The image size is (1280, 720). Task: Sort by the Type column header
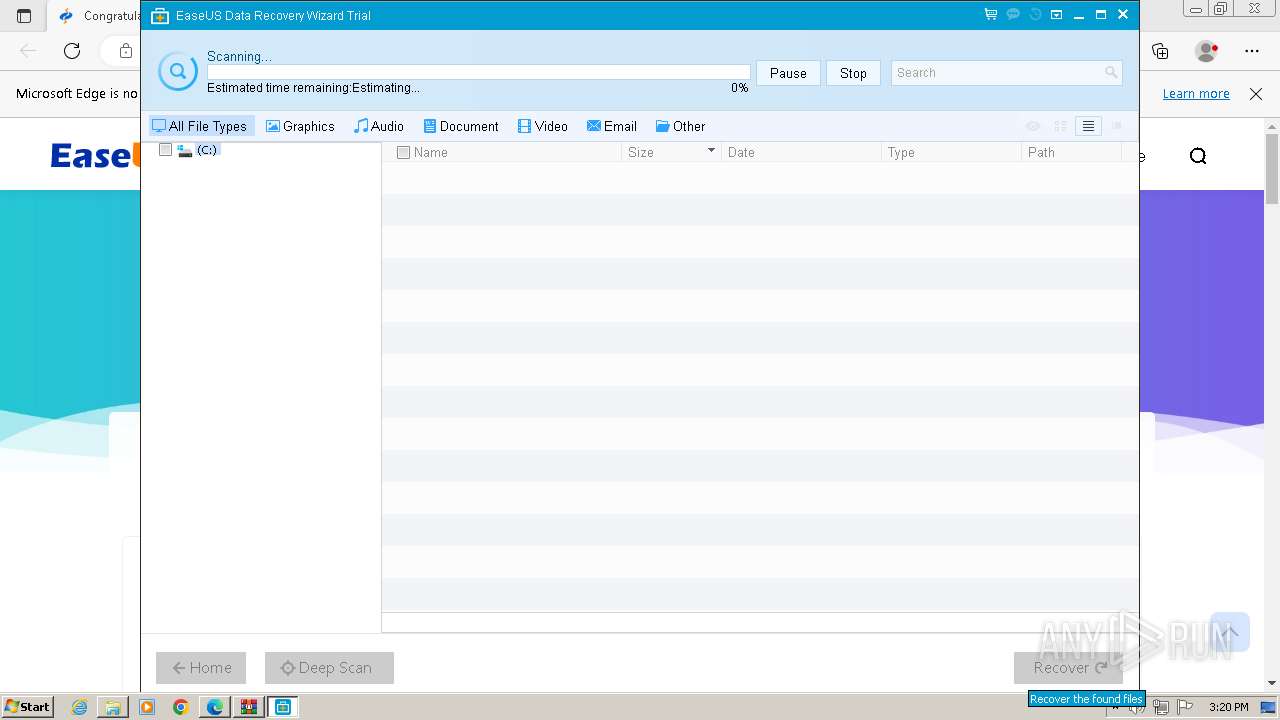[901, 153]
